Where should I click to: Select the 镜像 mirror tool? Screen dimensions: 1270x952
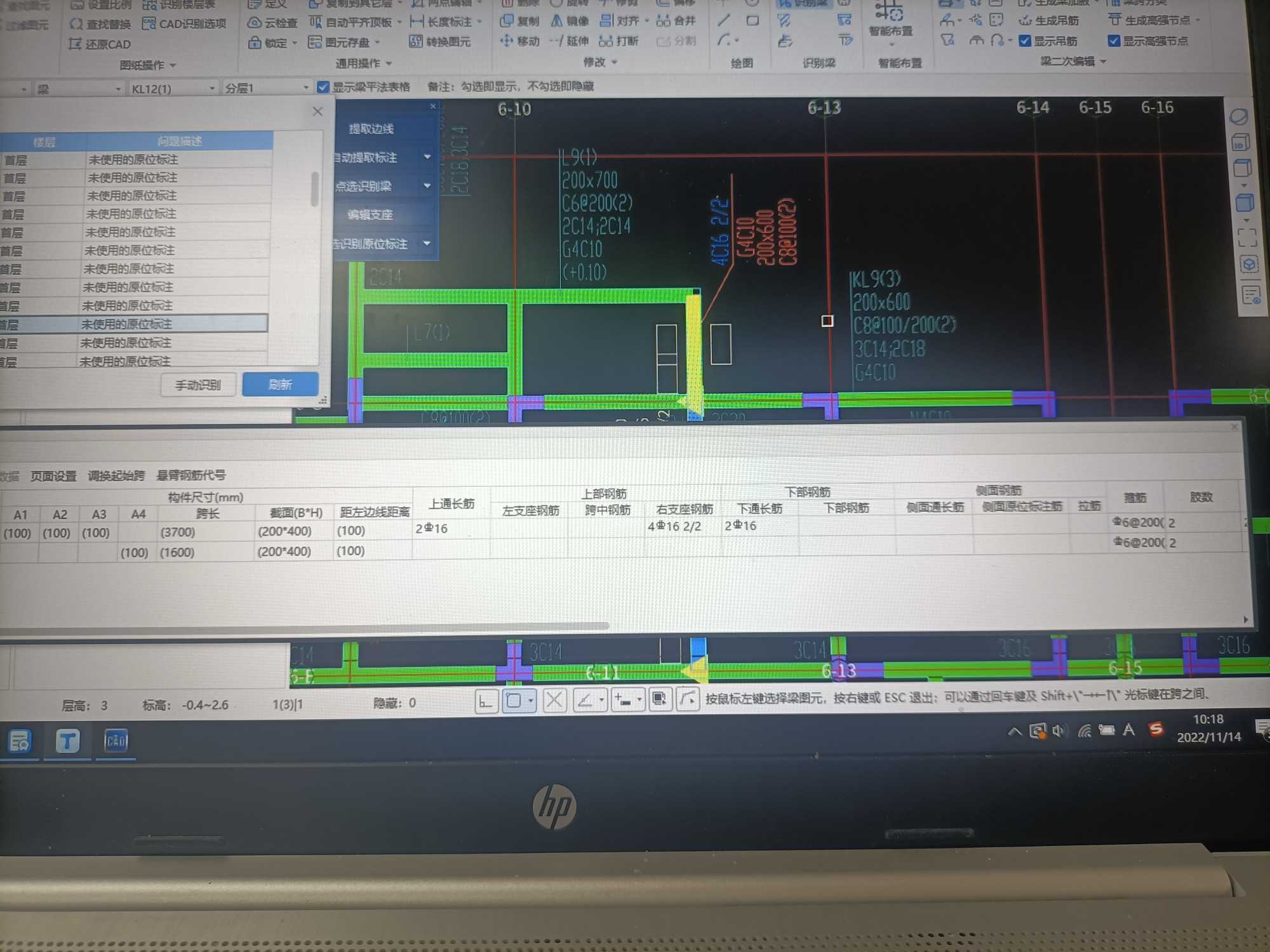click(570, 21)
